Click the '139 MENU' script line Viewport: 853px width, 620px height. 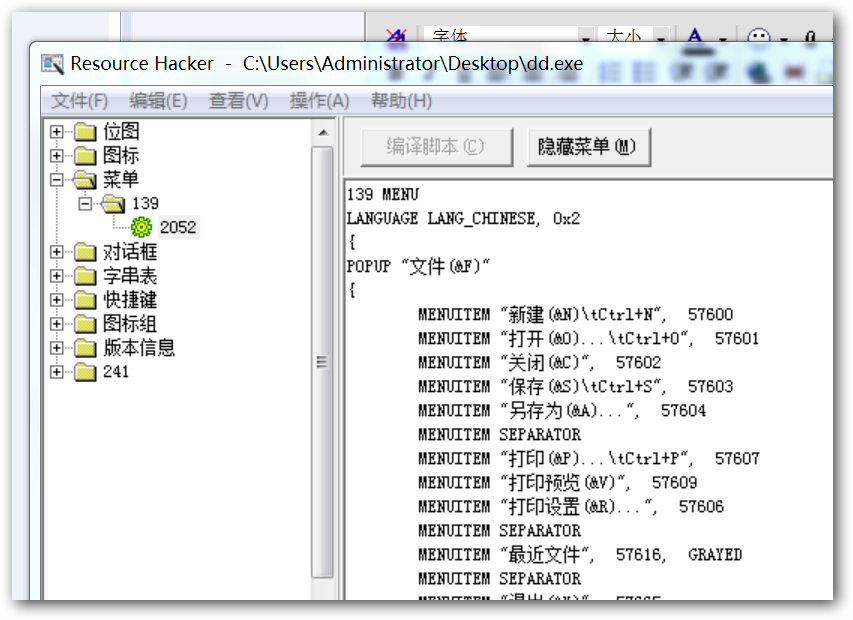pos(383,194)
